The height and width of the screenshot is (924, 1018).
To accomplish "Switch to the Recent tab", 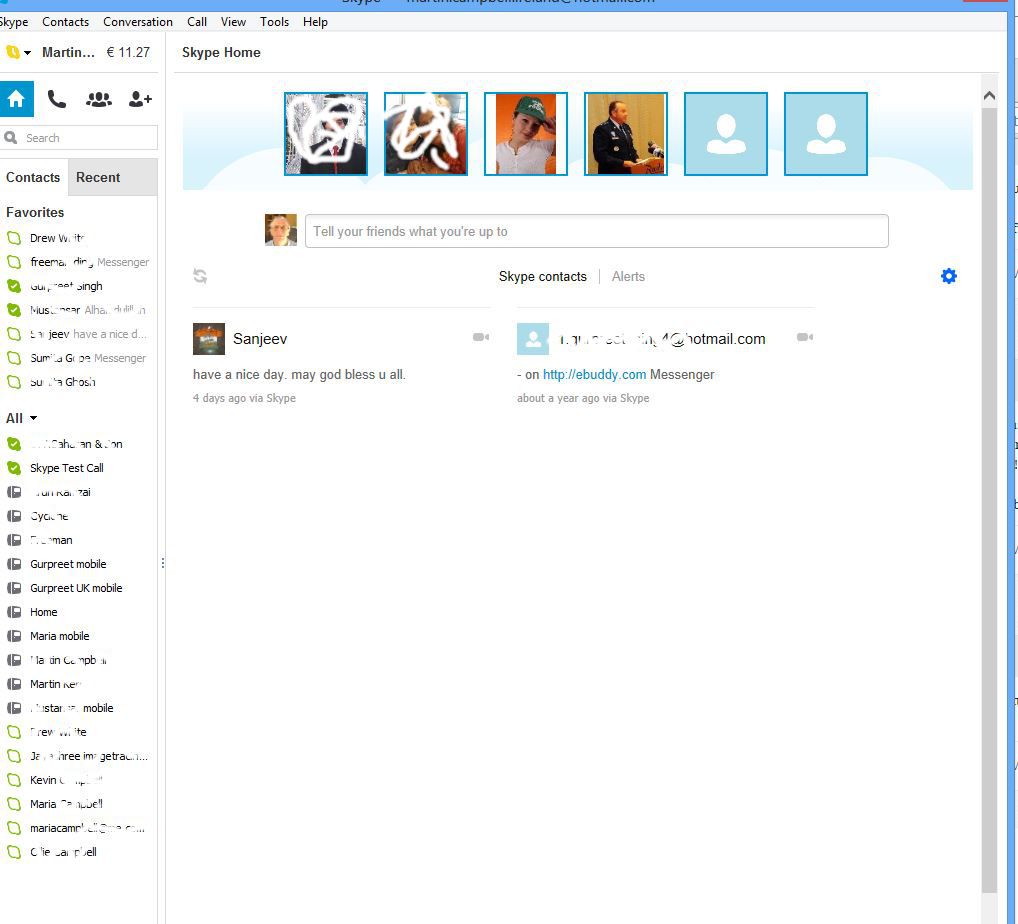I will [112, 177].
